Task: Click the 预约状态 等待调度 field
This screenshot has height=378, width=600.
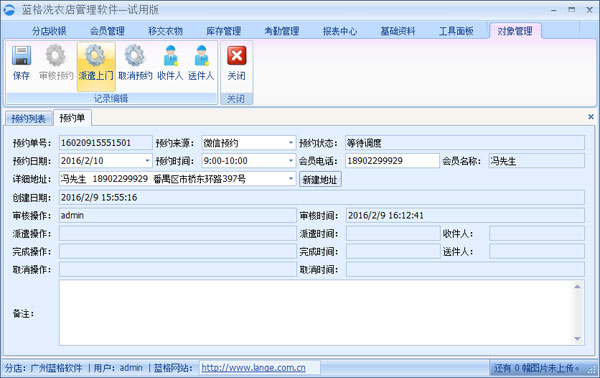Action: click(x=465, y=143)
